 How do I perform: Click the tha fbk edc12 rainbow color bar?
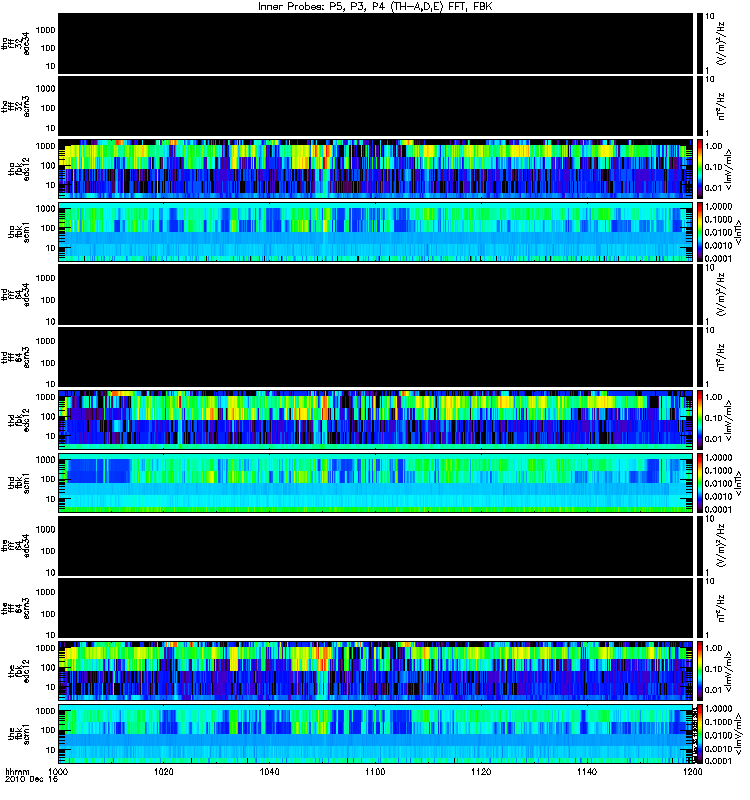point(701,169)
